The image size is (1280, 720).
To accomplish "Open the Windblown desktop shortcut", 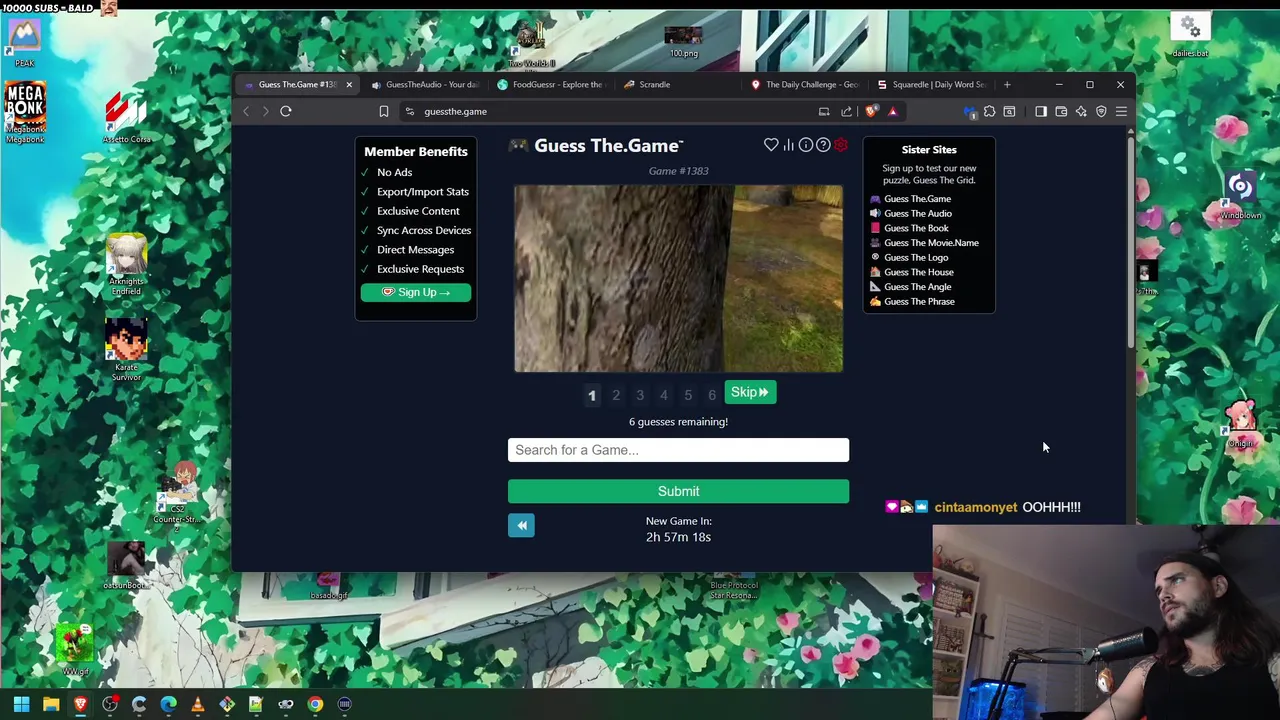I will 1240,194.
